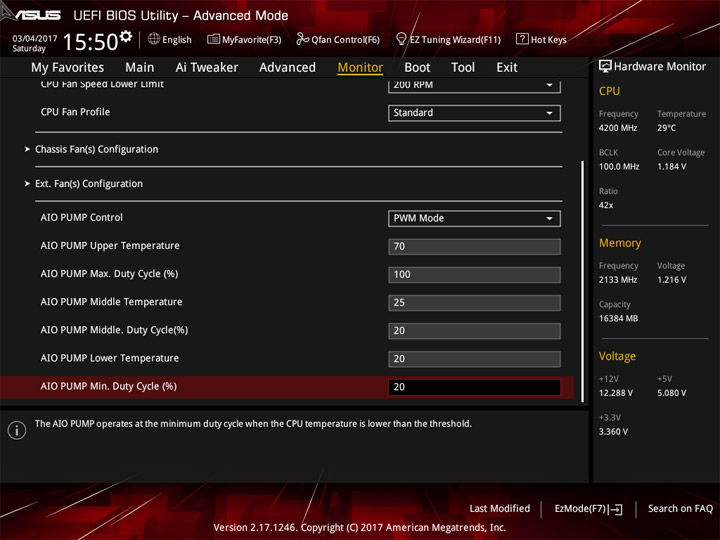
Task: Click the globe language icon
Action: point(154,39)
